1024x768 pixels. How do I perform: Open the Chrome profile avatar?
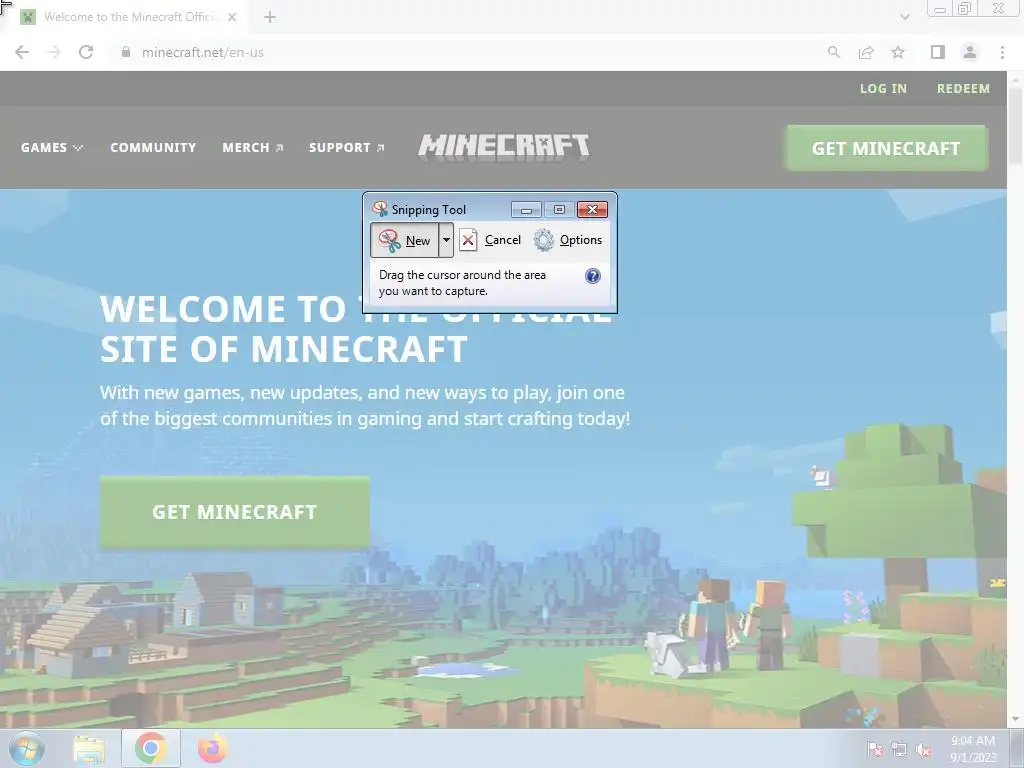(970, 52)
